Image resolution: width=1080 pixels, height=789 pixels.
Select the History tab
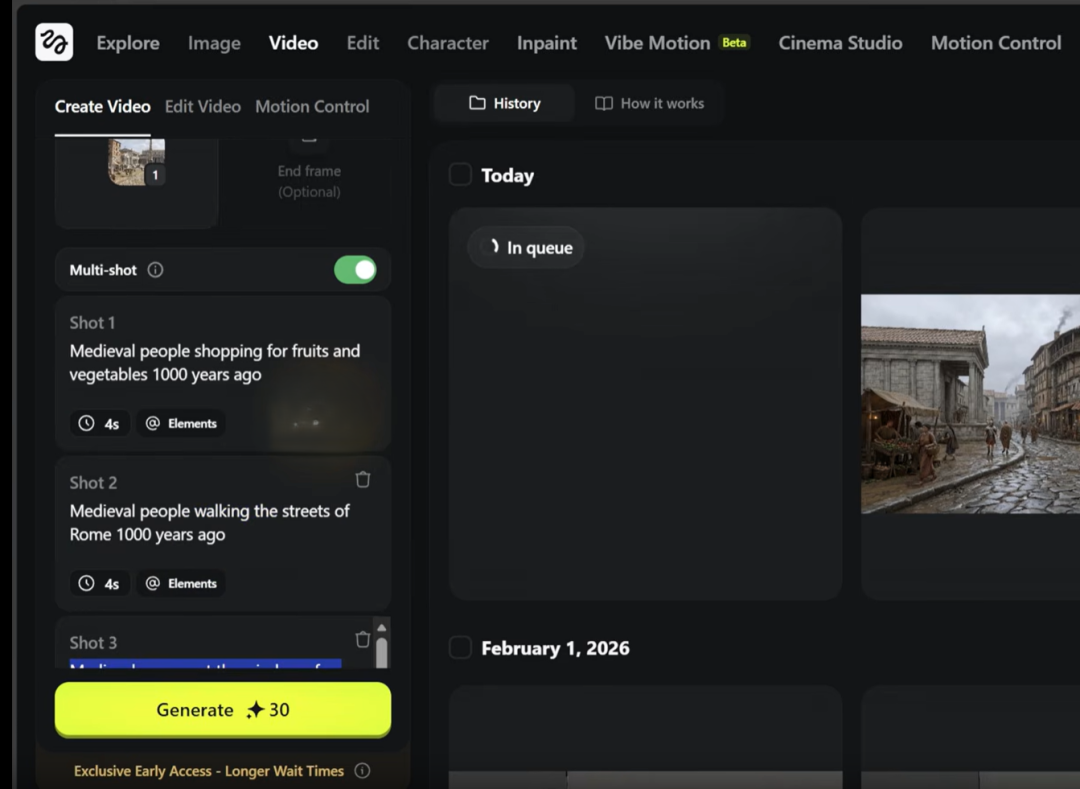pos(505,103)
